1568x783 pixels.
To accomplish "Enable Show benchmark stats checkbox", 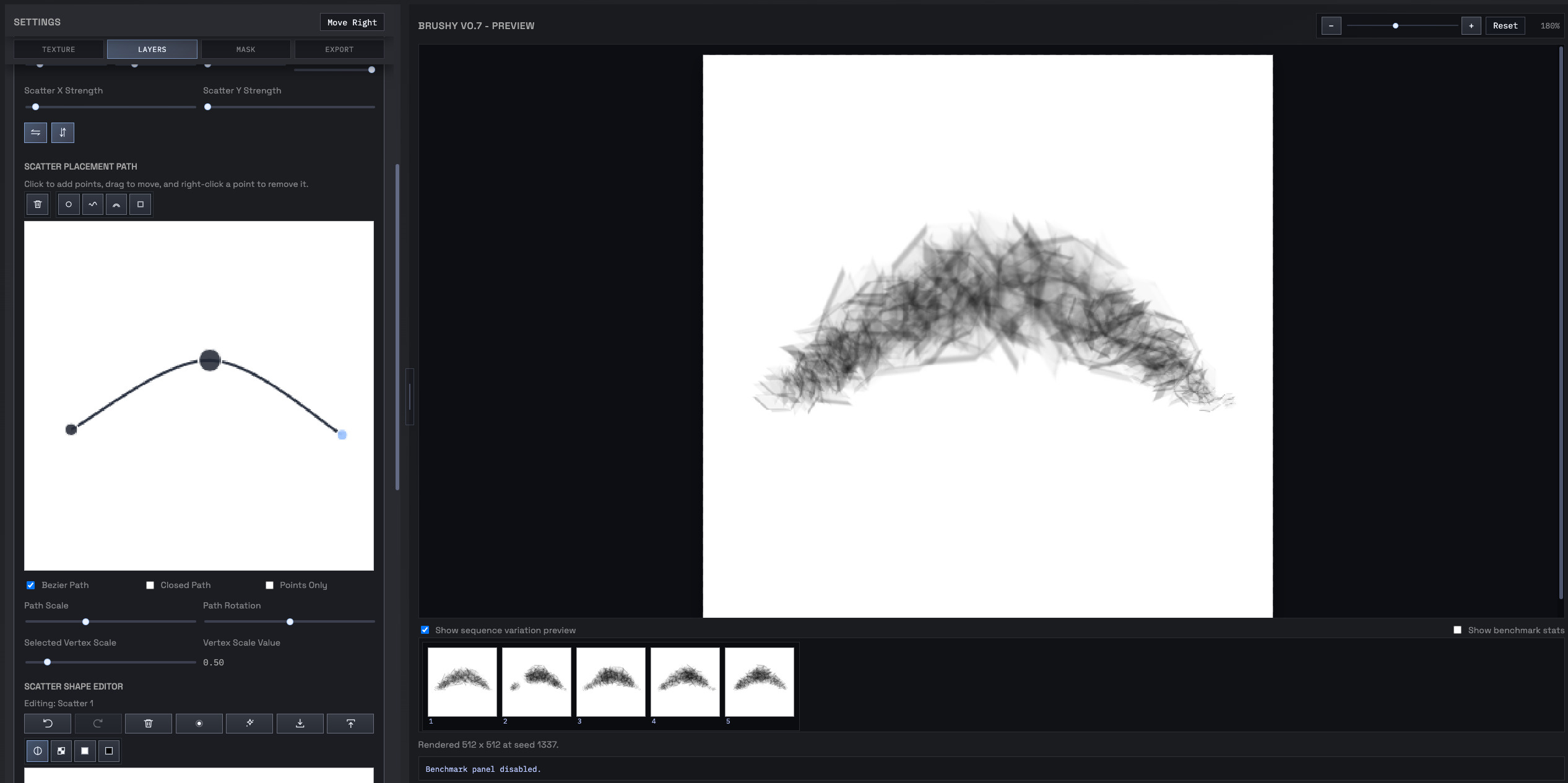I will coord(1457,630).
